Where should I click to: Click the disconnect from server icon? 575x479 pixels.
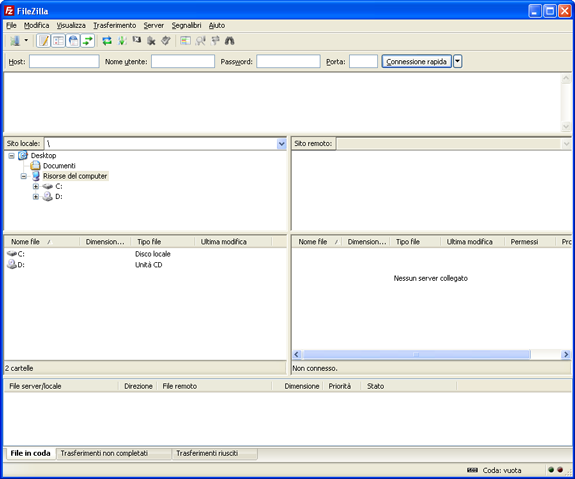pos(151,41)
